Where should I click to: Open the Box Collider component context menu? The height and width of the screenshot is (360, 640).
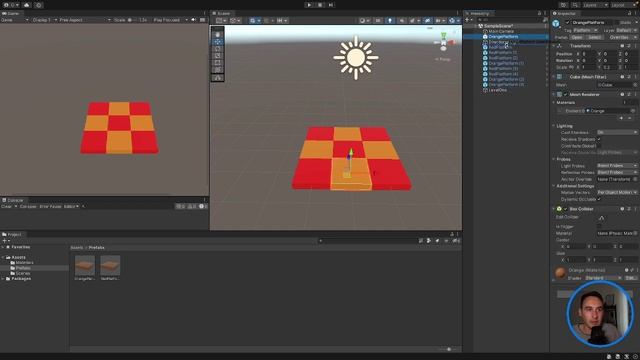[x=636, y=209]
